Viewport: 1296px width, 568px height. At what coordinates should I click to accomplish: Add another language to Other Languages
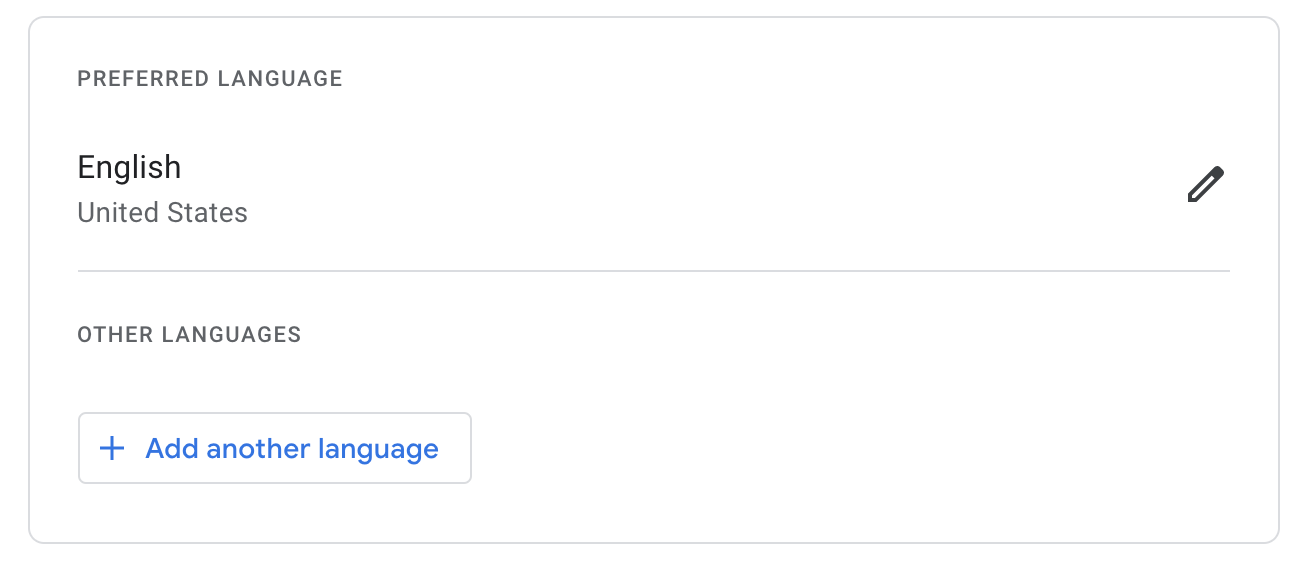tap(275, 448)
